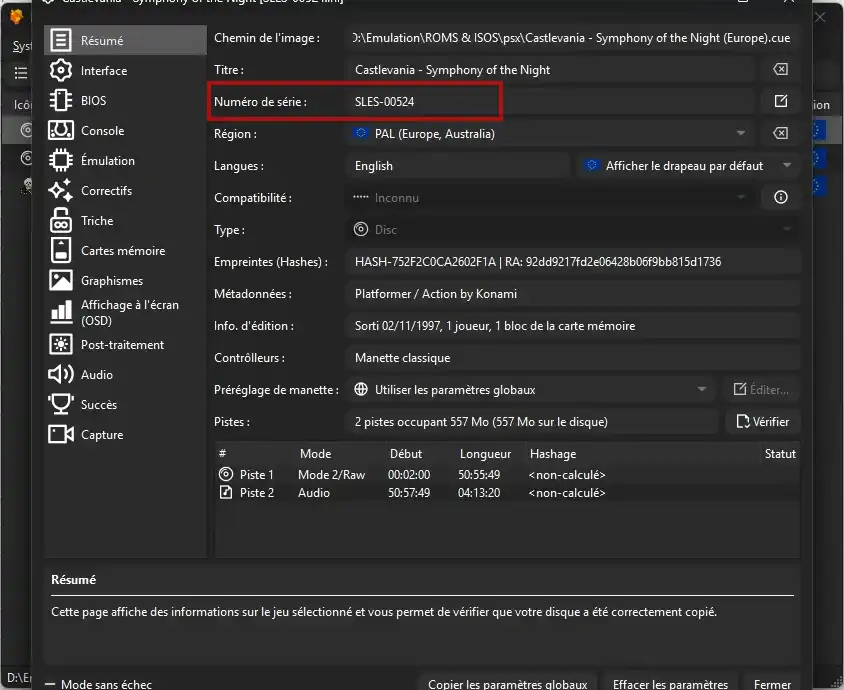Go to the Console settings page
This screenshot has width=844, height=690.
[x=125, y=131]
